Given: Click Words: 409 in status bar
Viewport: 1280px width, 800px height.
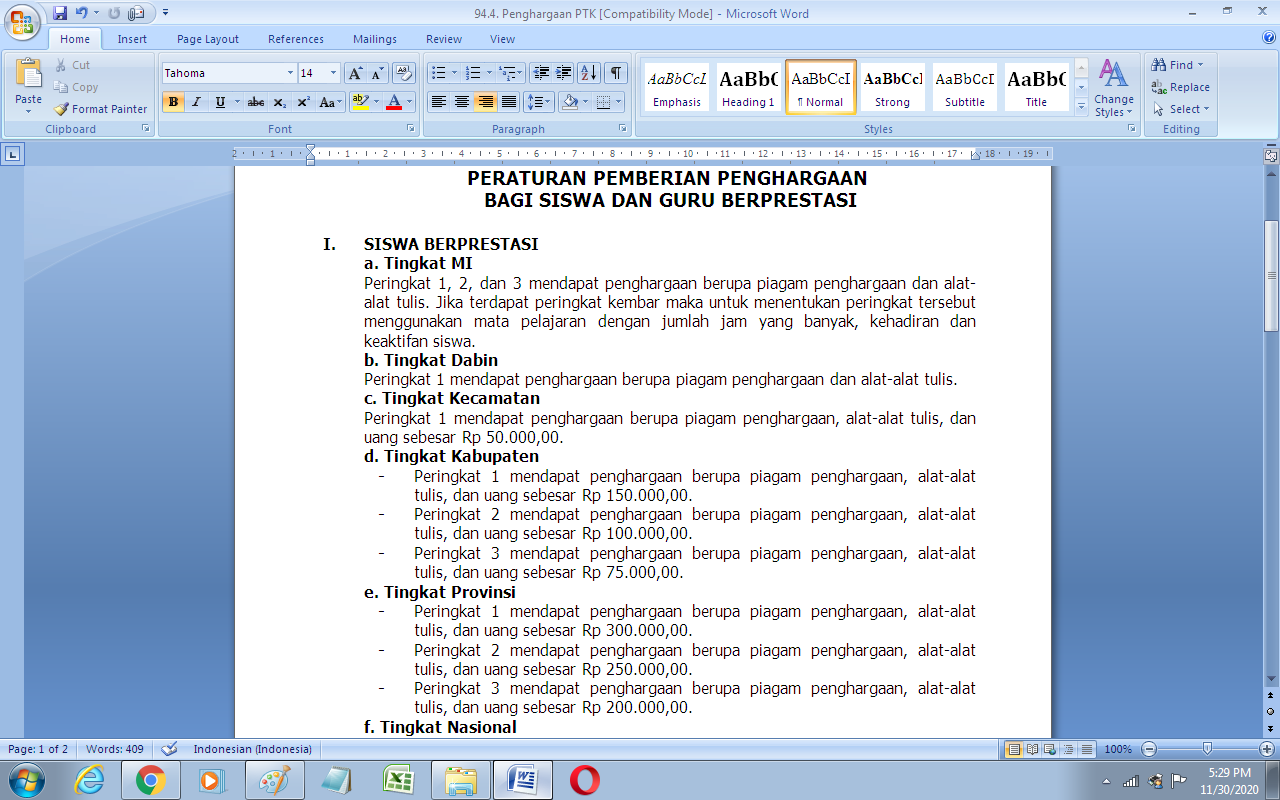Looking at the screenshot, I should [115, 749].
